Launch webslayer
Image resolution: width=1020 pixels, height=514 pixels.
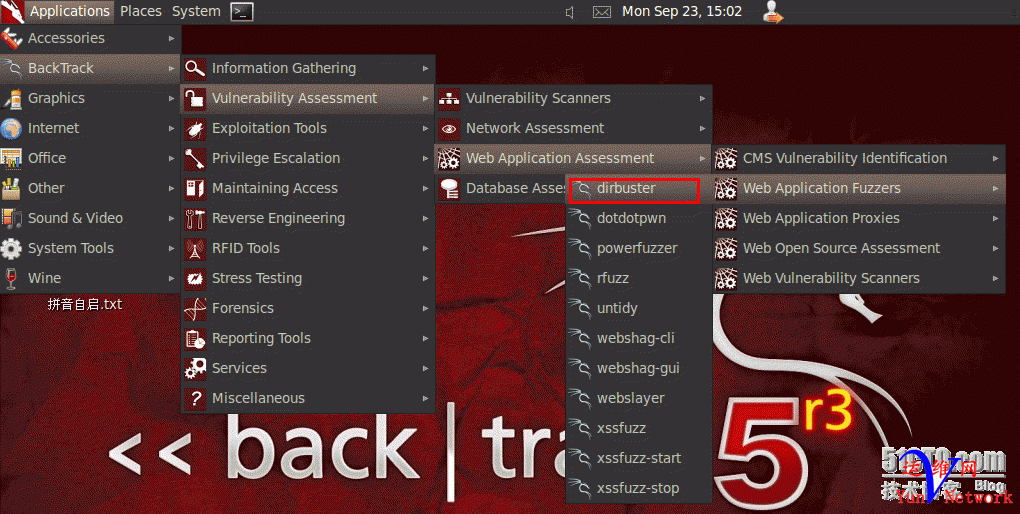coord(639,398)
